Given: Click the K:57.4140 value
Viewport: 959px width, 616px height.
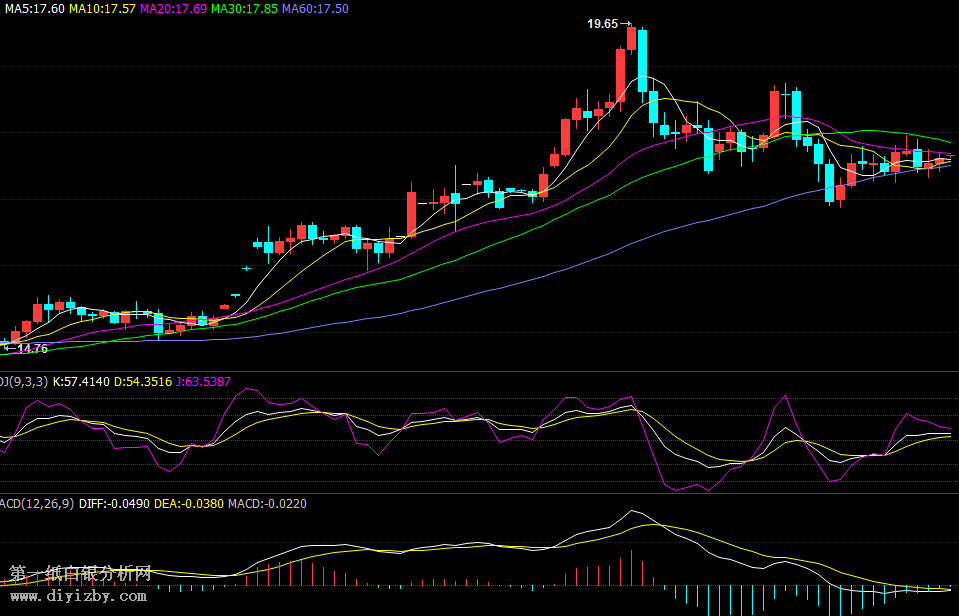Looking at the screenshot, I should 81,381.
